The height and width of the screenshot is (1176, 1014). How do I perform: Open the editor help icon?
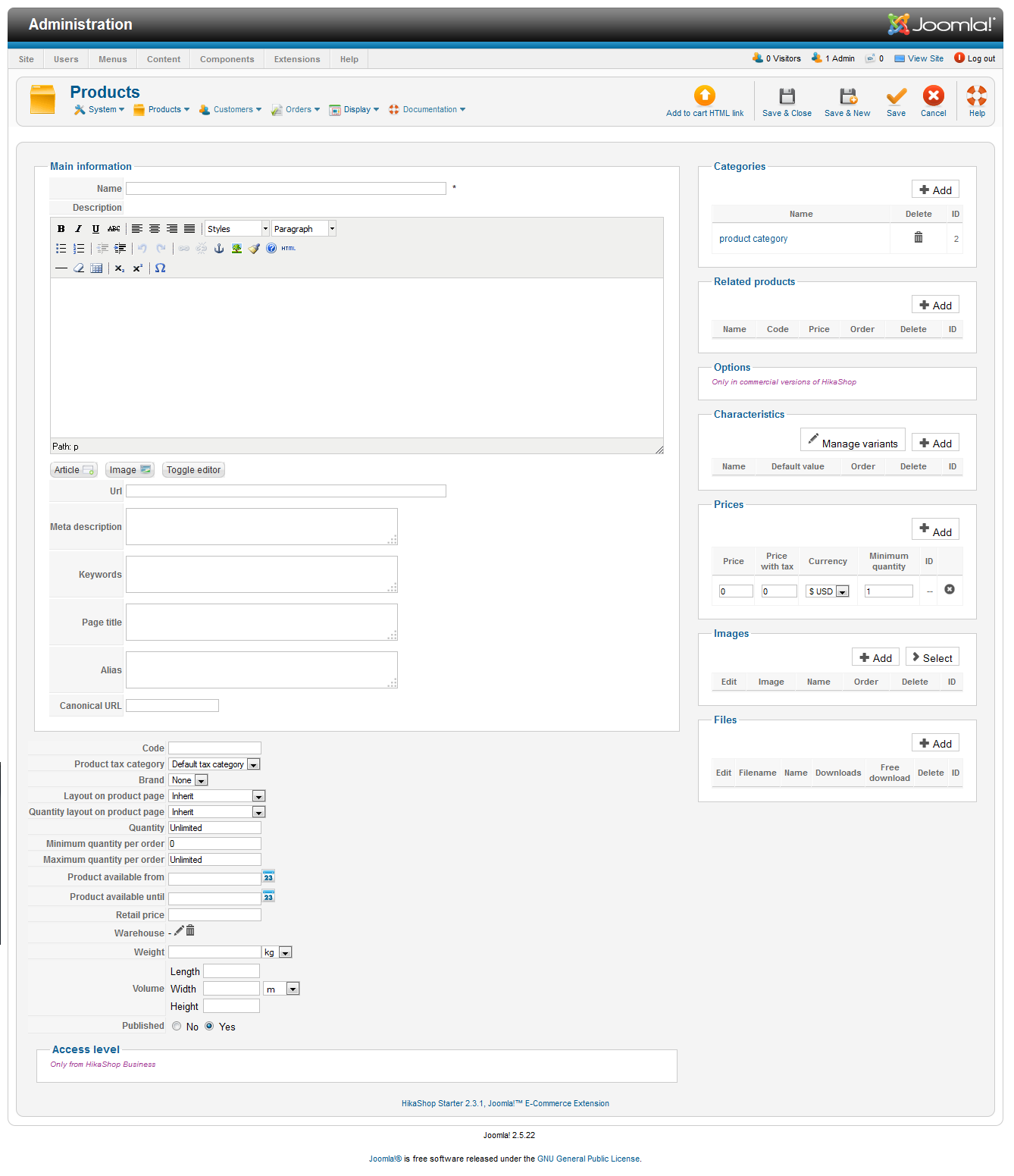271,249
